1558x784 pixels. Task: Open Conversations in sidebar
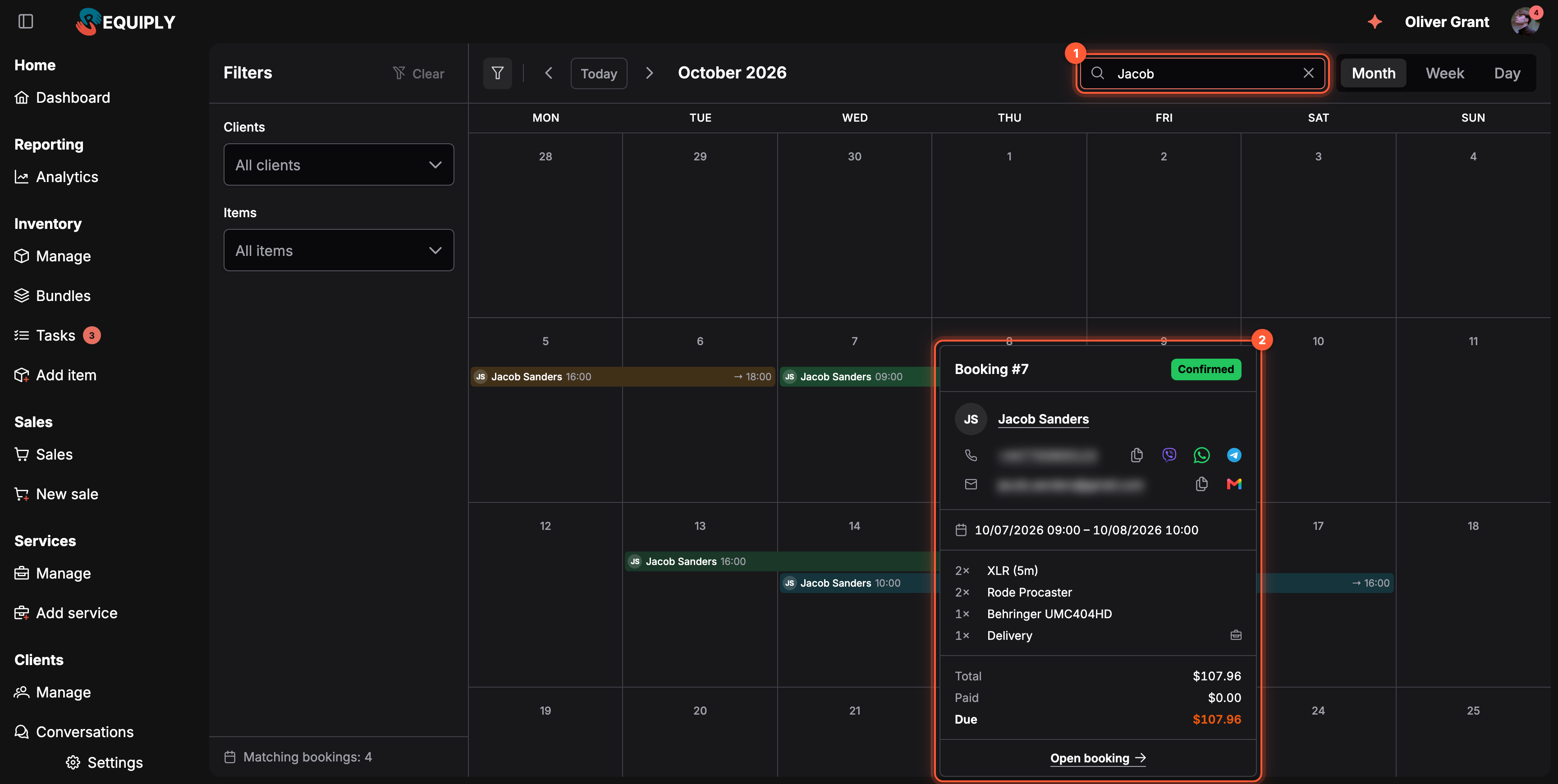click(x=74, y=731)
